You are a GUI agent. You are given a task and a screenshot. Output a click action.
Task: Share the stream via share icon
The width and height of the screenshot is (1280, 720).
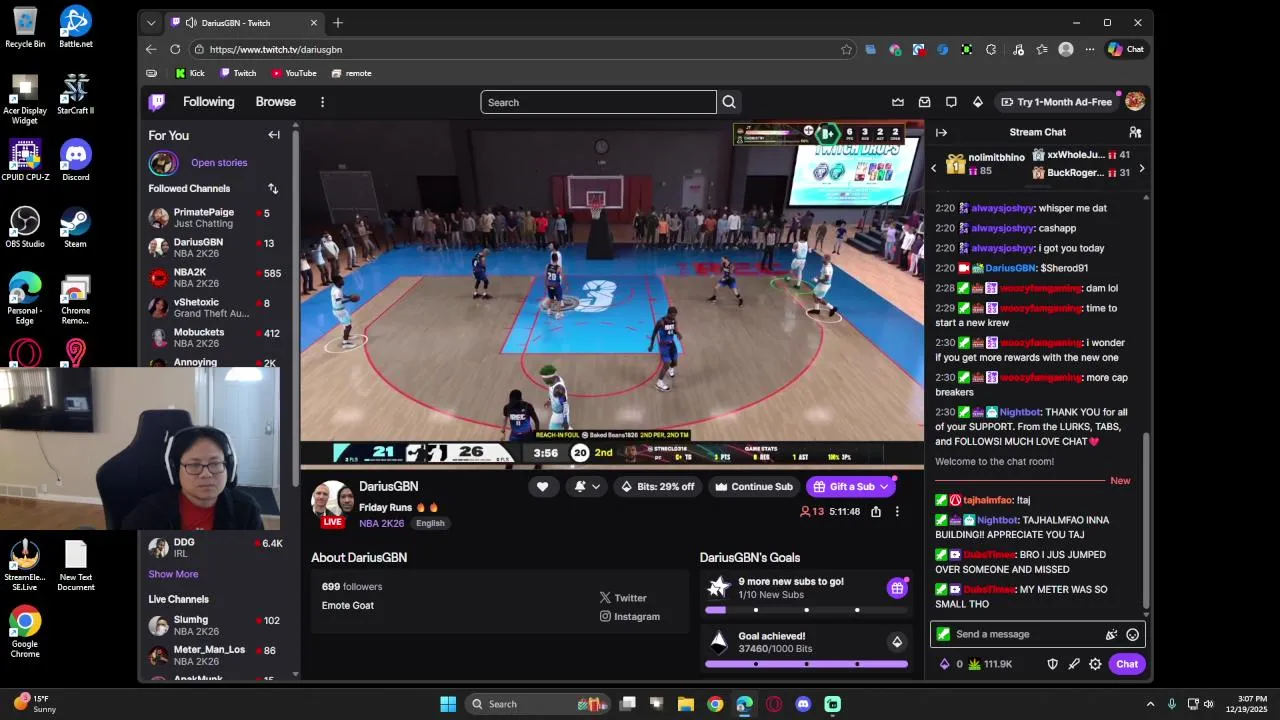click(876, 511)
